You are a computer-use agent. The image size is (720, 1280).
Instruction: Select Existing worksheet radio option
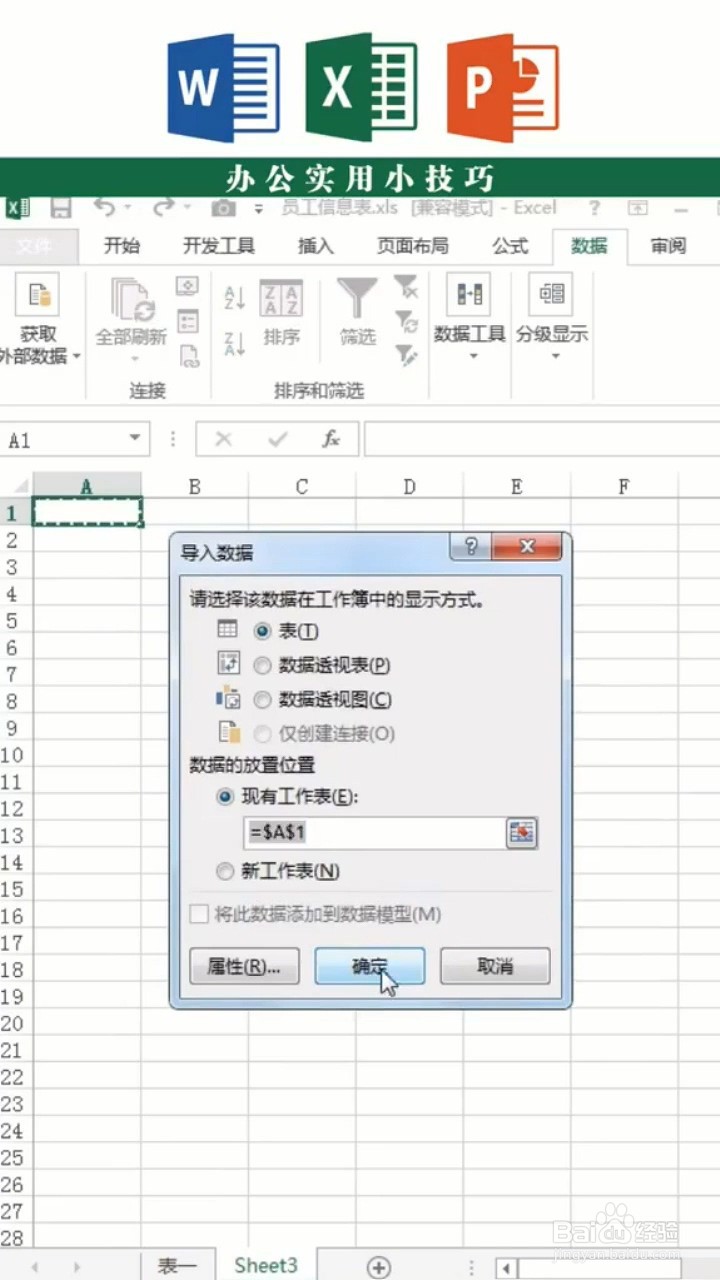(x=225, y=797)
